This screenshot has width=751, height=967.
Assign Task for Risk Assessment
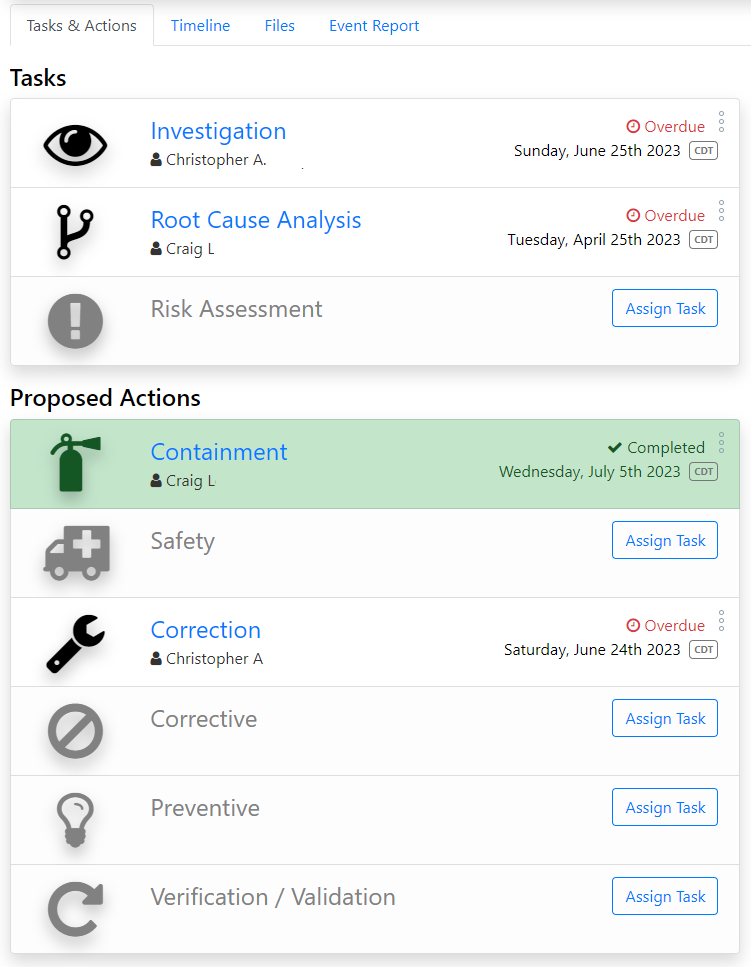[665, 309]
